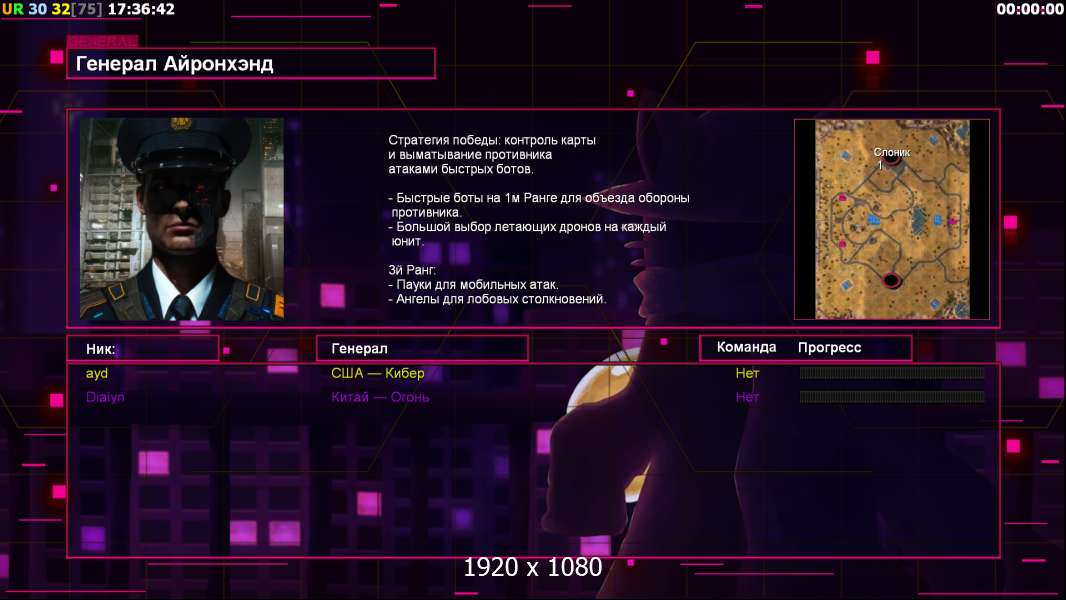The width and height of the screenshot is (1066, 600).
Task: Click the map preview thumbnail
Action: coord(892,219)
